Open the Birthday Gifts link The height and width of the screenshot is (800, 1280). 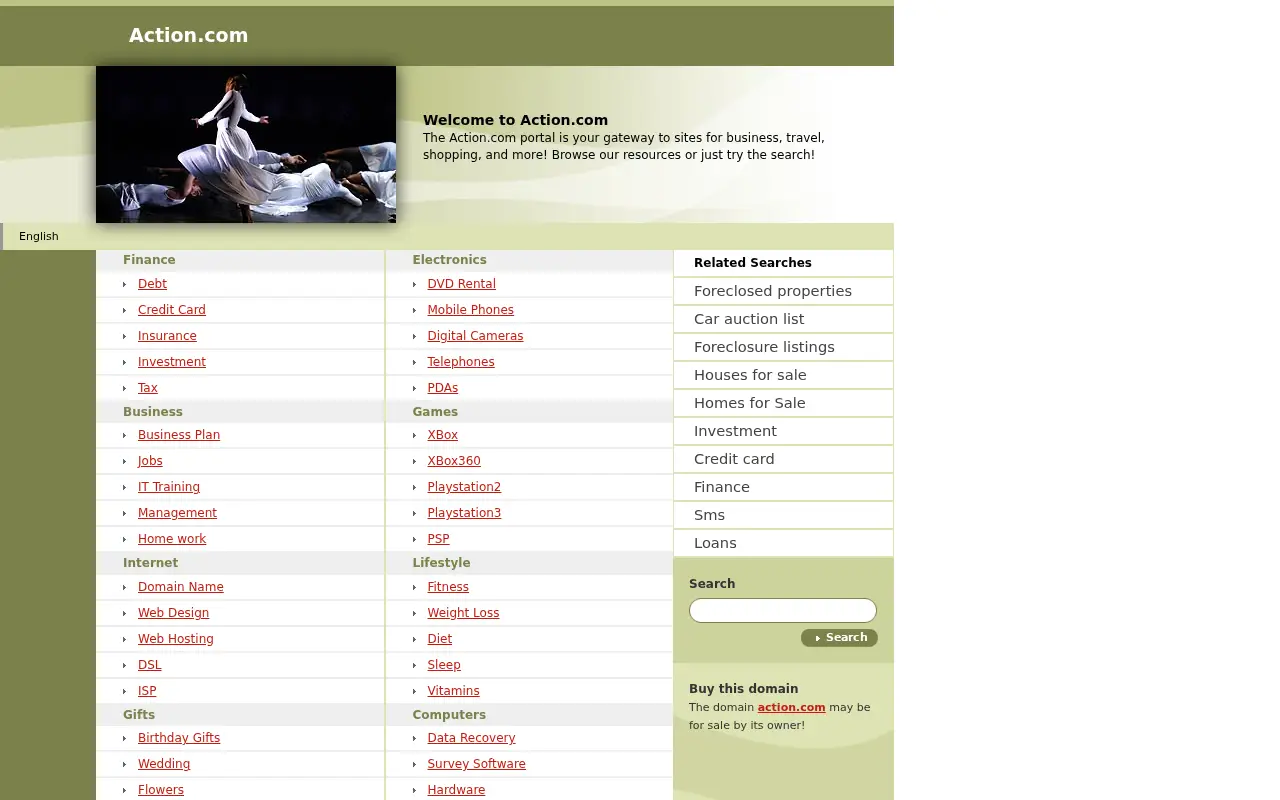179,738
